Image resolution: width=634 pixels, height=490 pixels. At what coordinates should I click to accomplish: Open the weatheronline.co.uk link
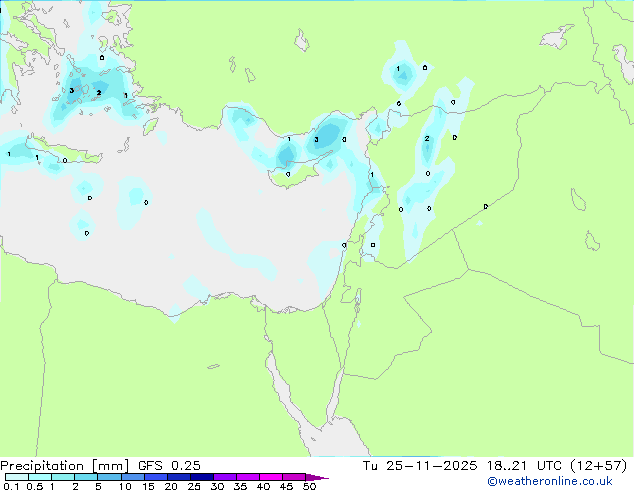coord(550,481)
